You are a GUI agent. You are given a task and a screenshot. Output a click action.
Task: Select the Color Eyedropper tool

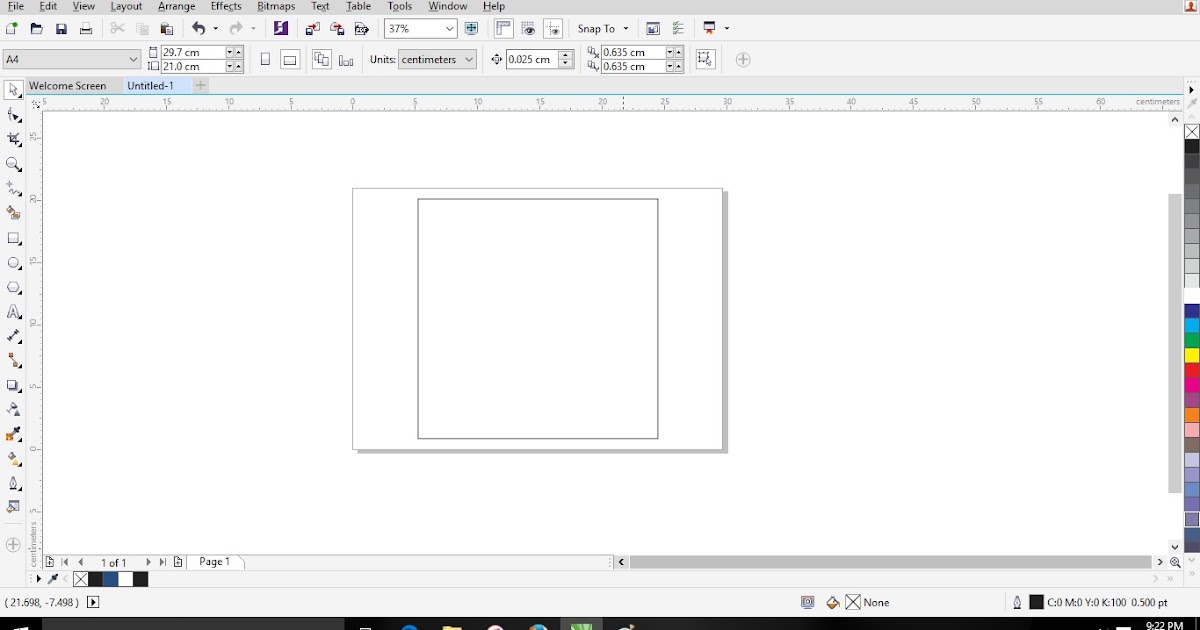(x=13, y=434)
